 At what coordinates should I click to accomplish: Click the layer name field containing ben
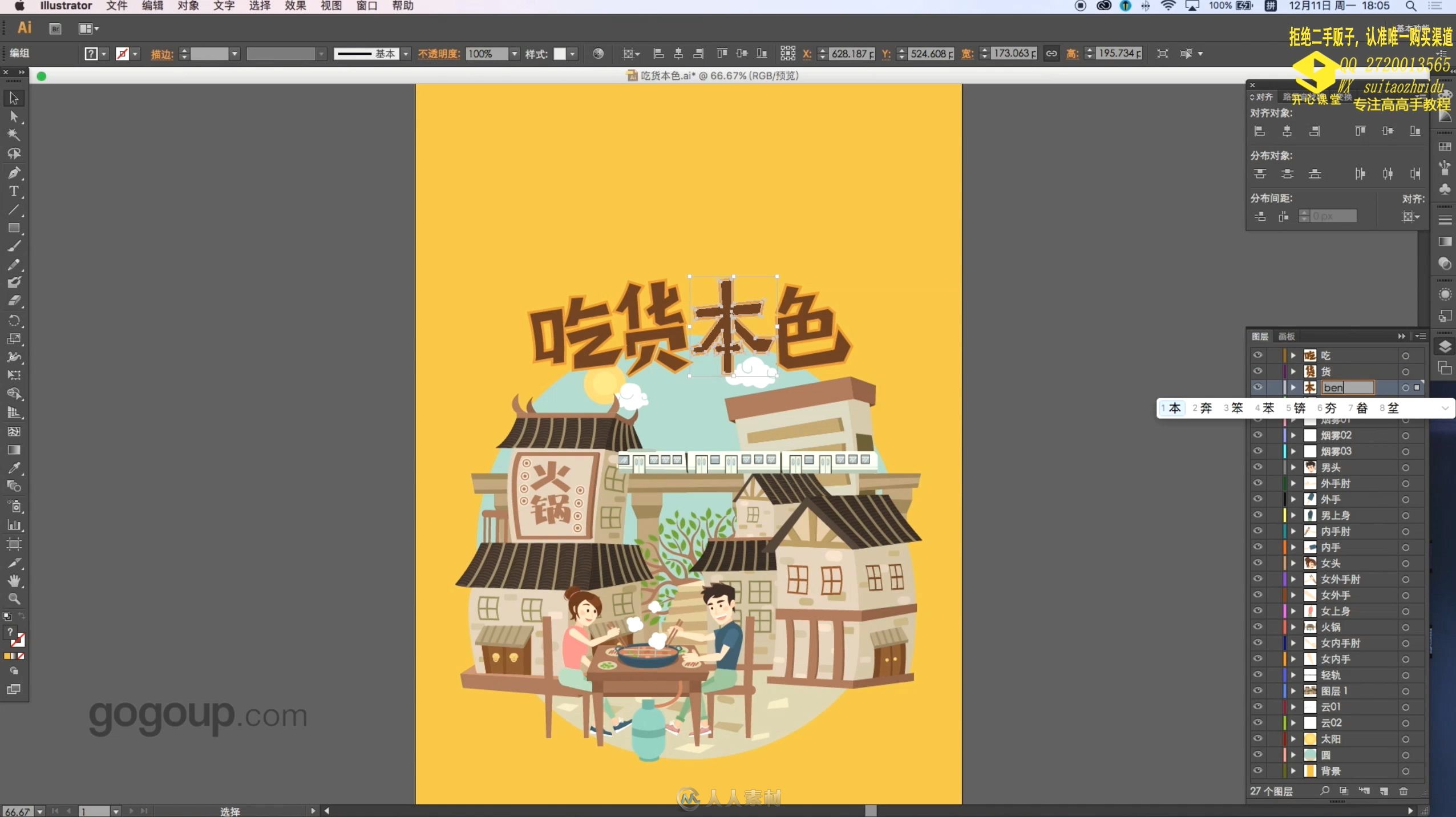tap(1347, 387)
